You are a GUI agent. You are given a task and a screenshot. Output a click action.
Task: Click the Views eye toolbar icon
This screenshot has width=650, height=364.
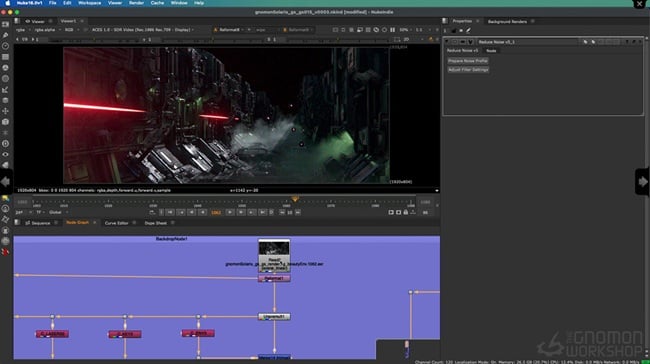point(5,154)
